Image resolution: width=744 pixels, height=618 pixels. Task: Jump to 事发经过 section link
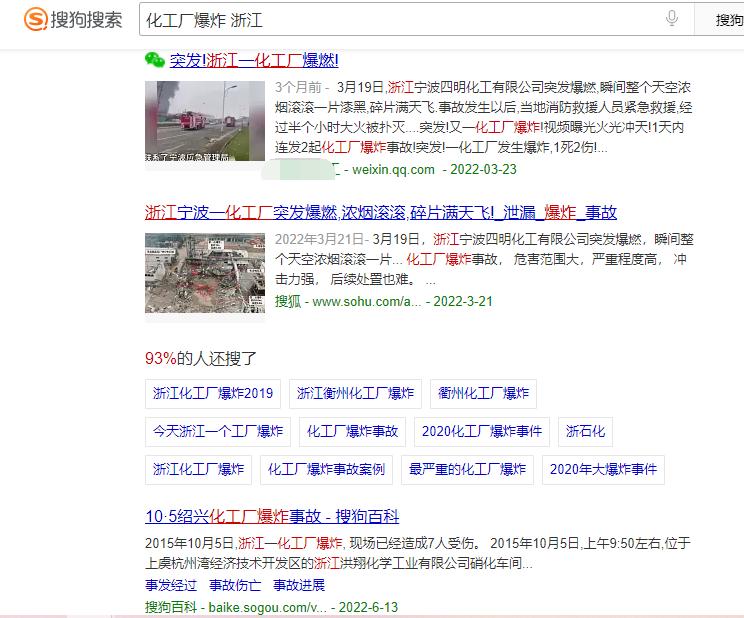click(171, 585)
